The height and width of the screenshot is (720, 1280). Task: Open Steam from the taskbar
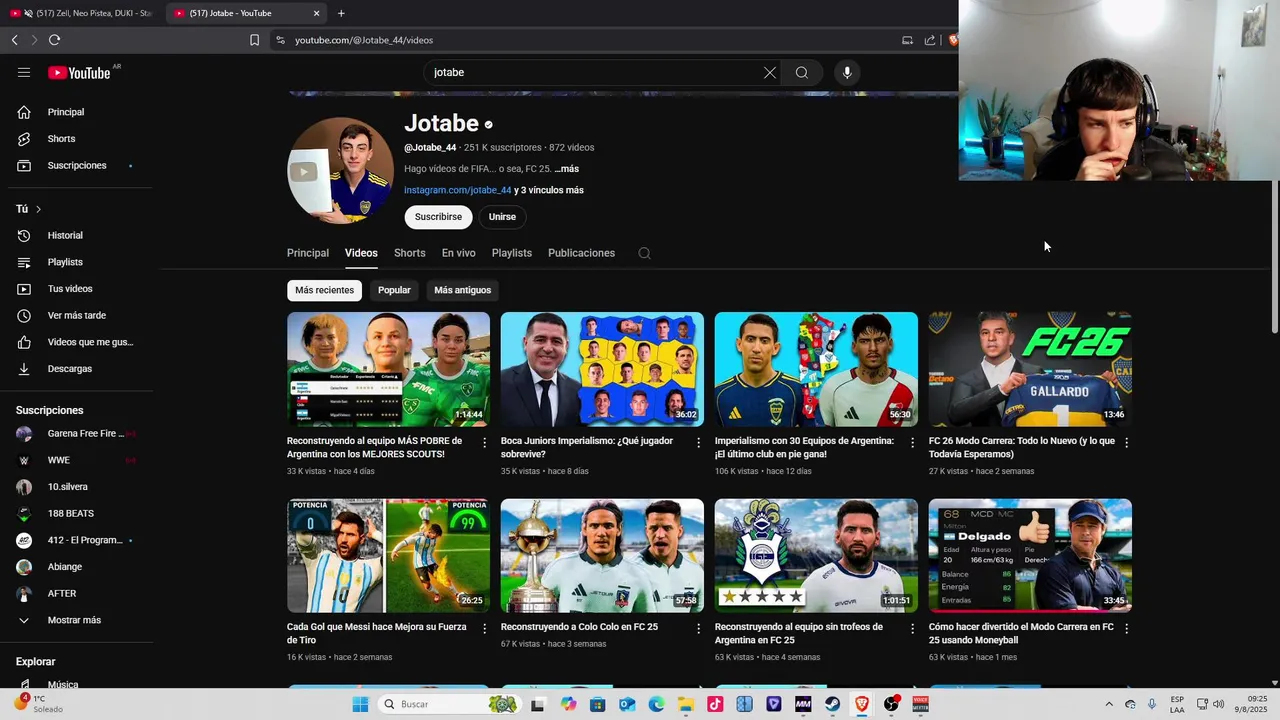tap(832, 704)
